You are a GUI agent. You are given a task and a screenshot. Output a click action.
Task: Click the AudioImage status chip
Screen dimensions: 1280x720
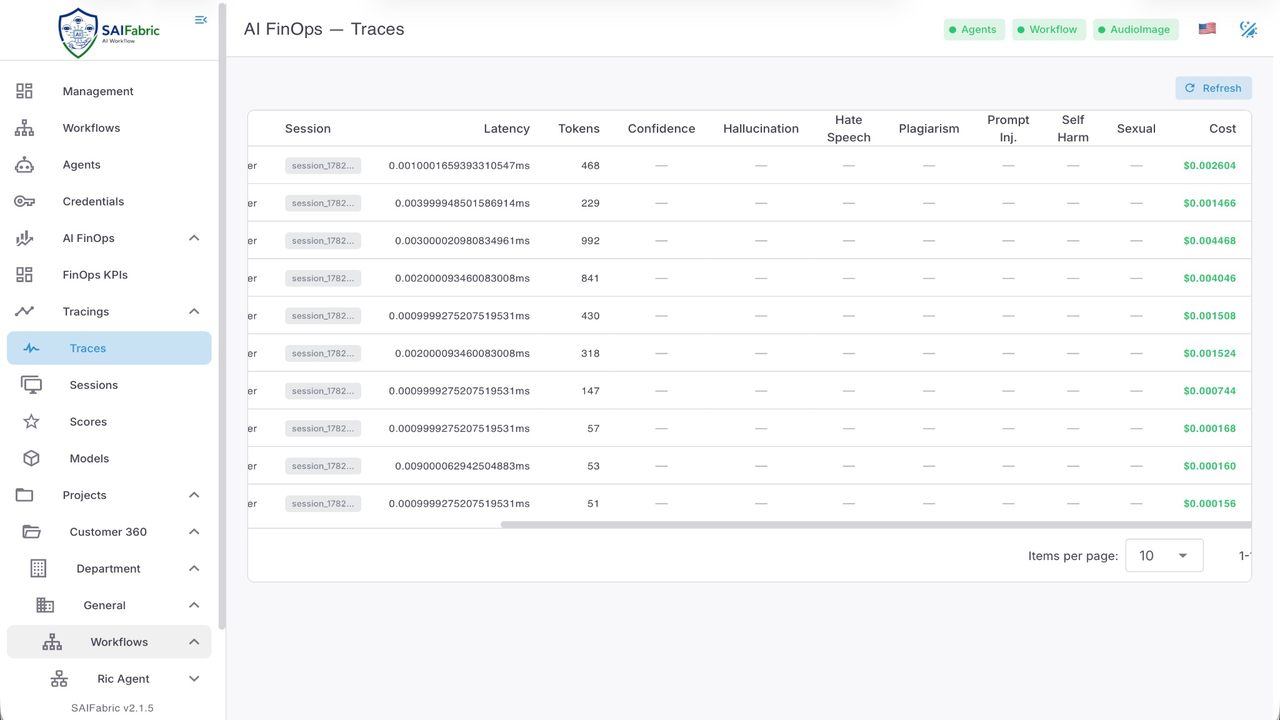pos(1136,30)
